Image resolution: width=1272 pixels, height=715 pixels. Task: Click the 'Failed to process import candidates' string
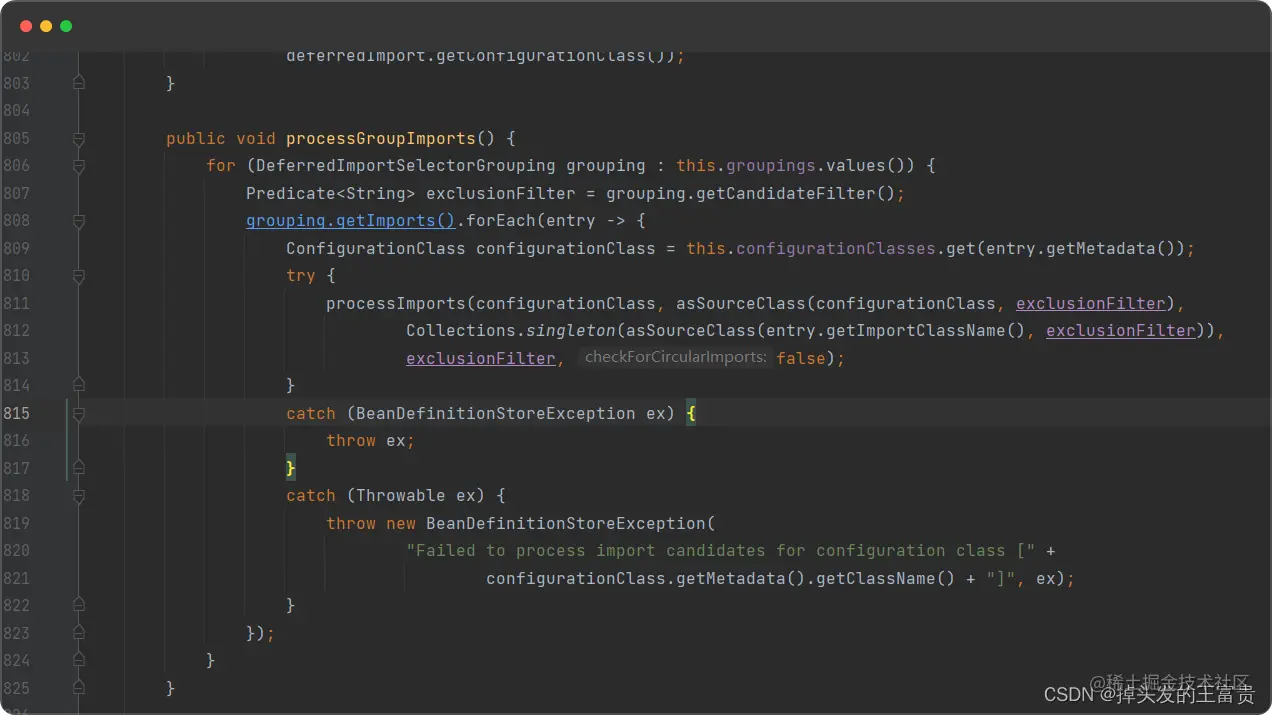(721, 551)
